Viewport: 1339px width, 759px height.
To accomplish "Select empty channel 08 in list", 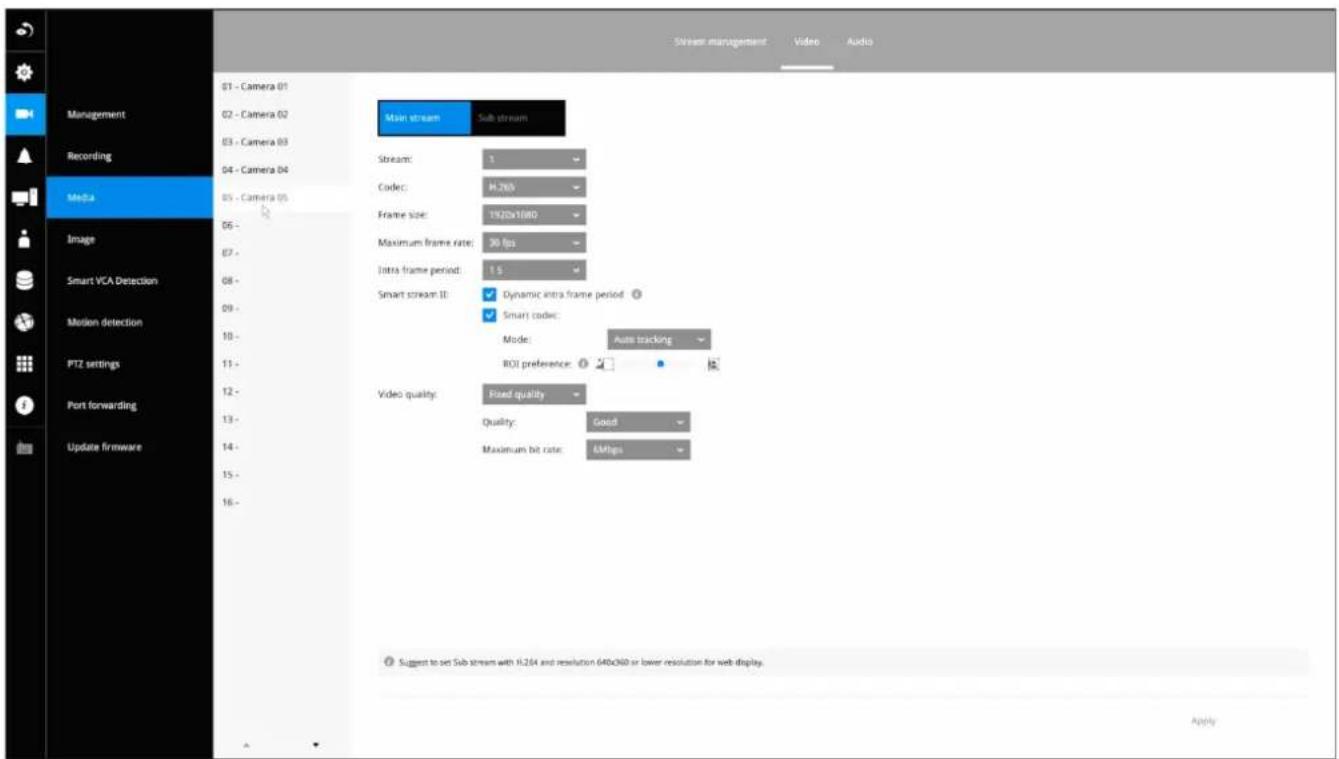I will coord(283,282).
